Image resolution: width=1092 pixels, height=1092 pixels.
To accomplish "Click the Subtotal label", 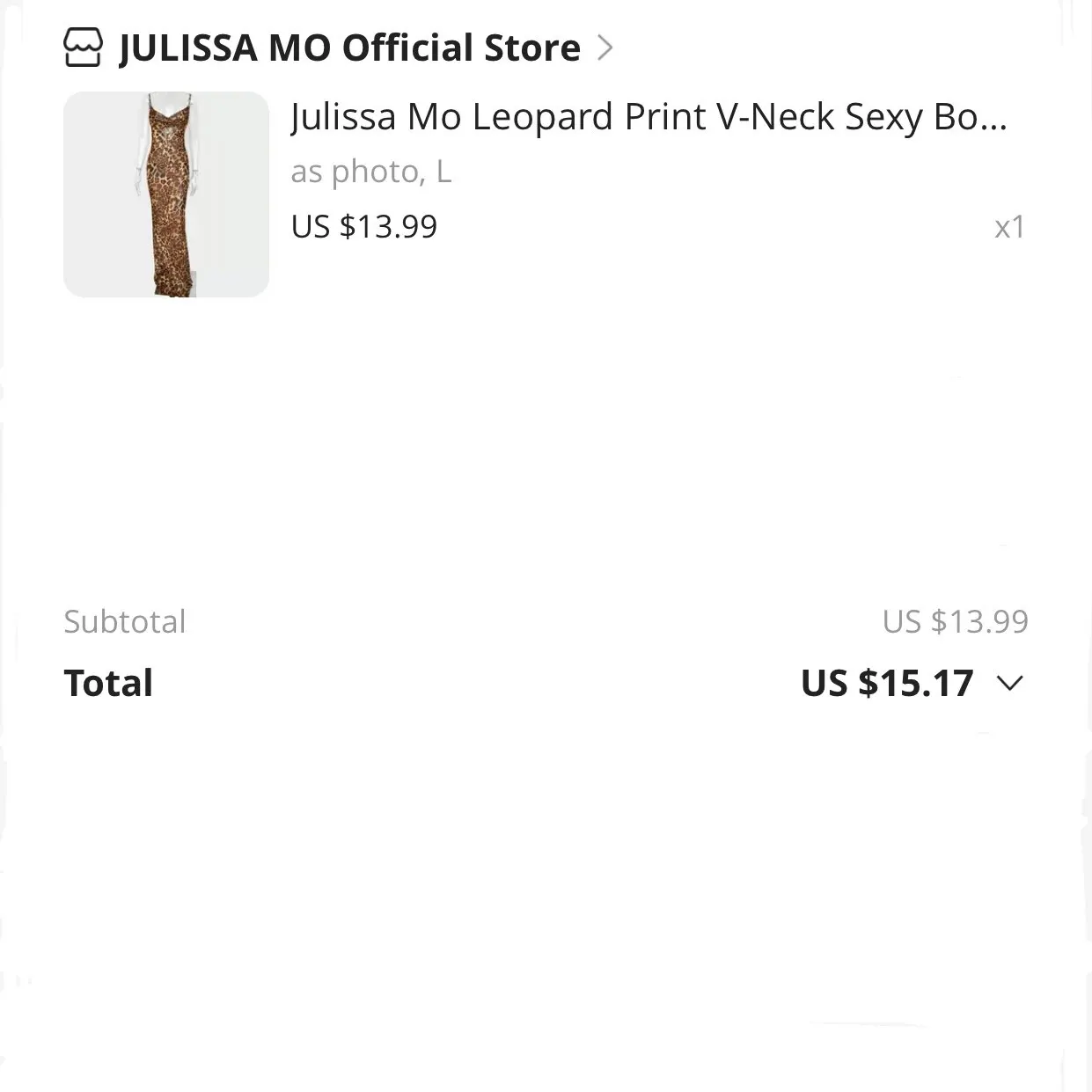I will (x=125, y=621).
